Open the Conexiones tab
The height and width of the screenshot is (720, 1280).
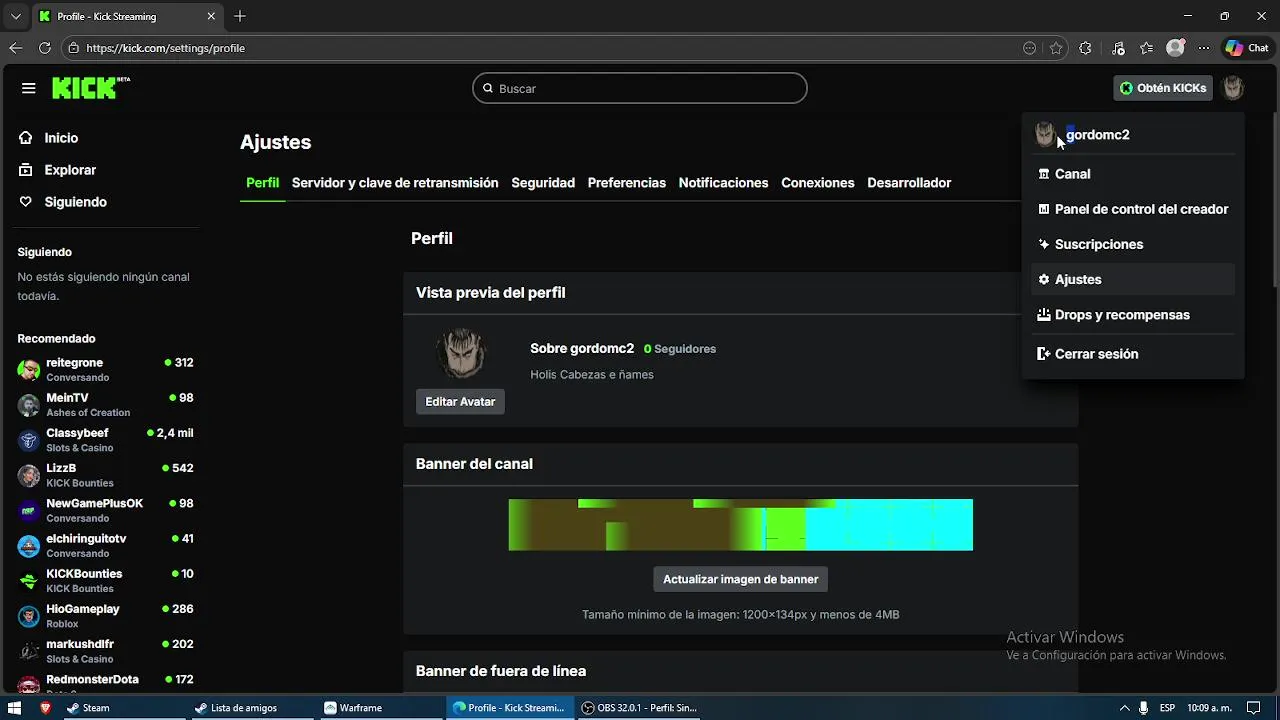pyautogui.click(x=818, y=183)
